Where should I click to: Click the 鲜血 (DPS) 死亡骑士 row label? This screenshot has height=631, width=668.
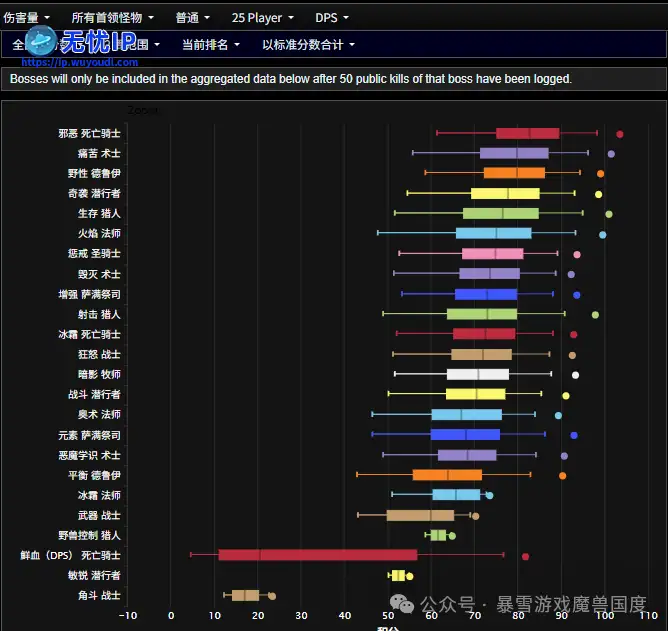click(70, 555)
